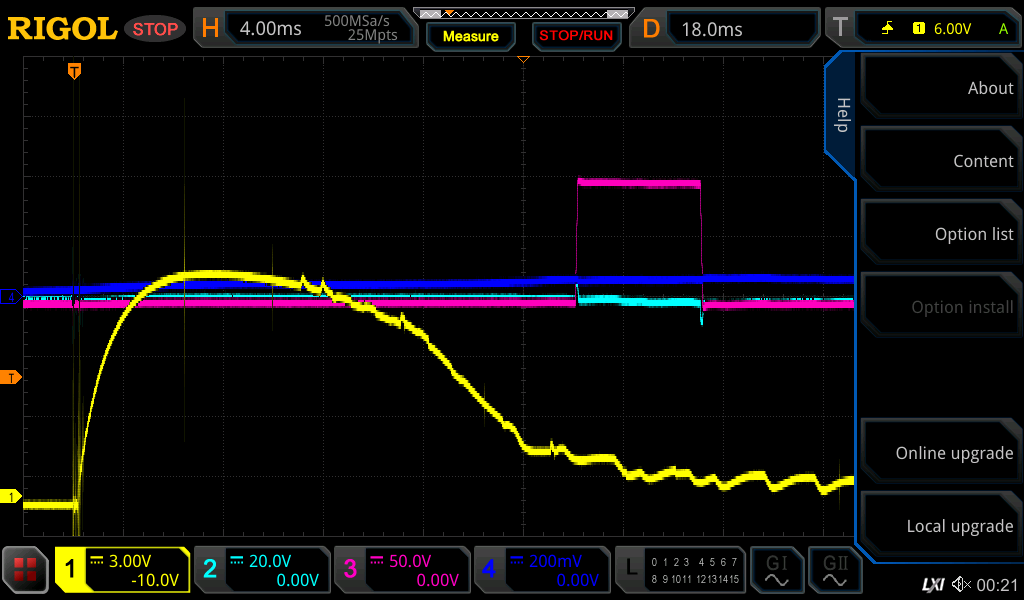This screenshot has height=600, width=1024.
Task: Open the Option list menu item
Action: click(940, 234)
